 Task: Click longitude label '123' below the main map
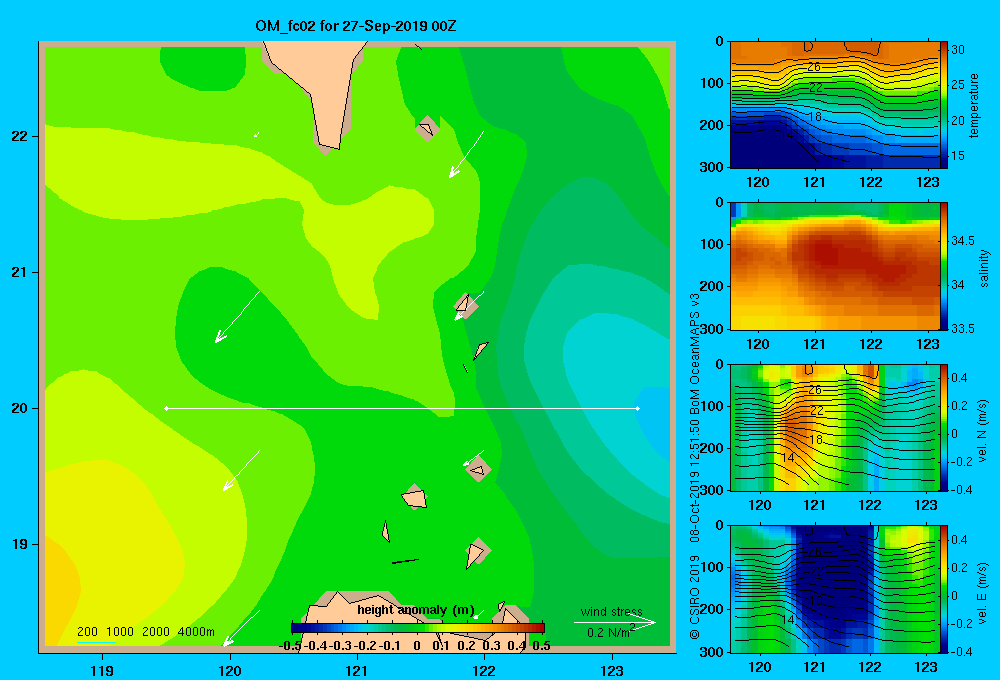(612, 670)
